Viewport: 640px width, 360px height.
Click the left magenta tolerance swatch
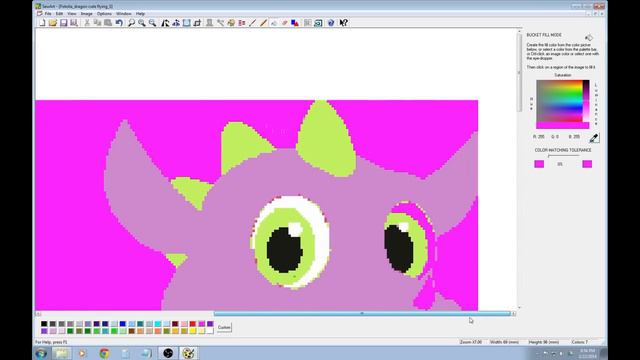pyautogui.click(x=539, y=164)
